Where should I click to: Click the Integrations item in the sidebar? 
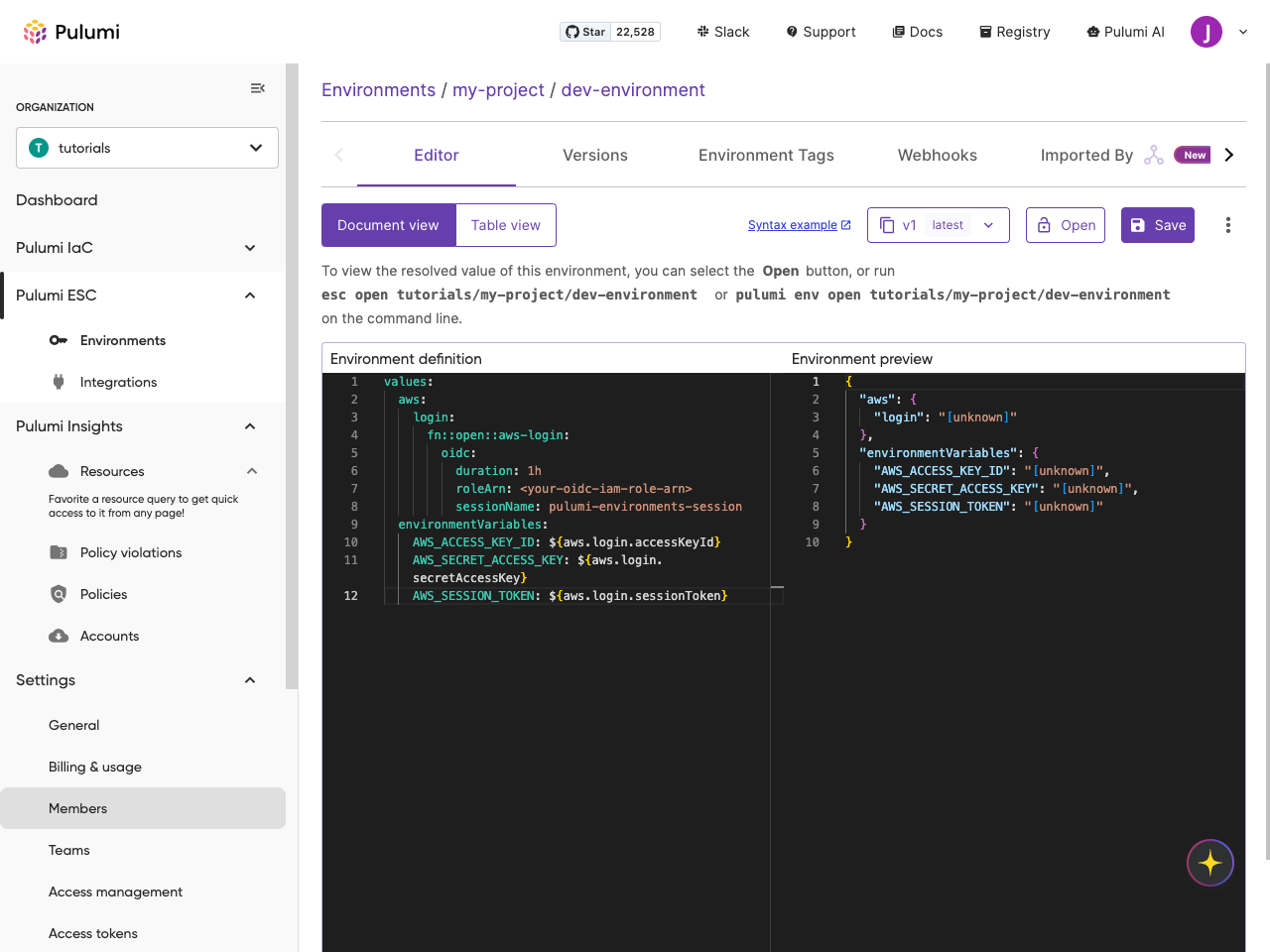118,382
